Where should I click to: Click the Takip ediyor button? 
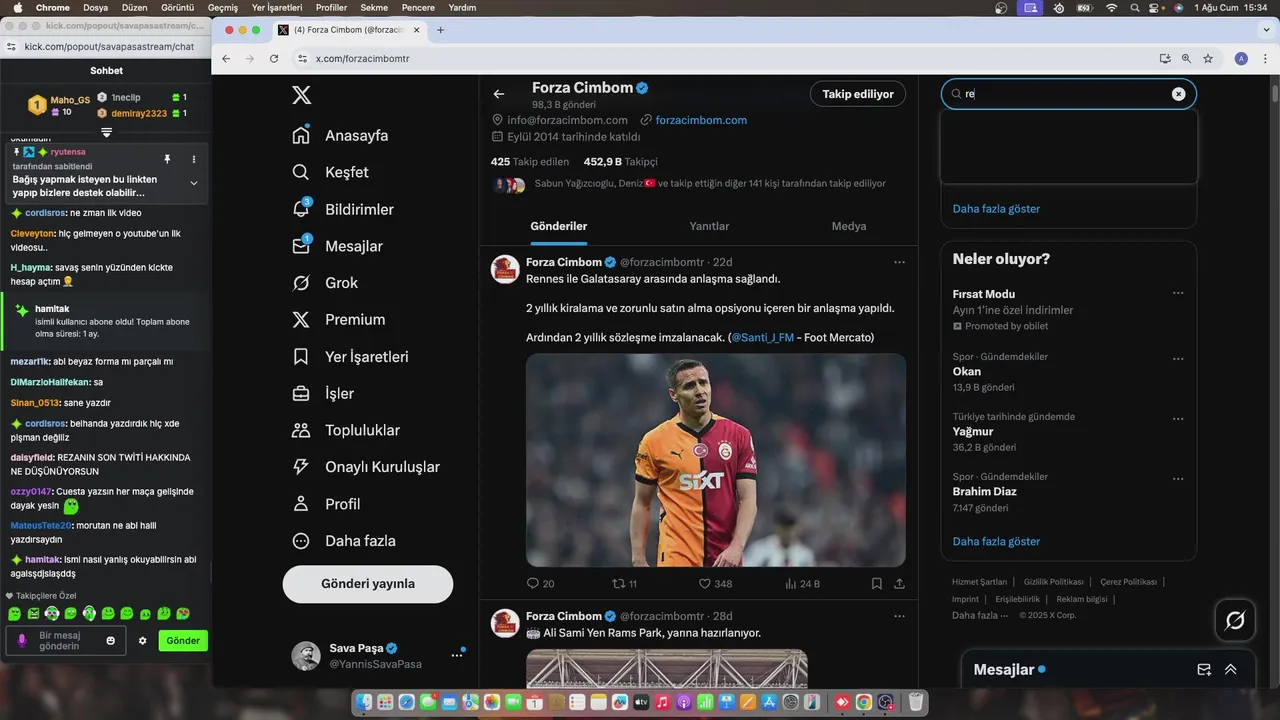point(858,94)
